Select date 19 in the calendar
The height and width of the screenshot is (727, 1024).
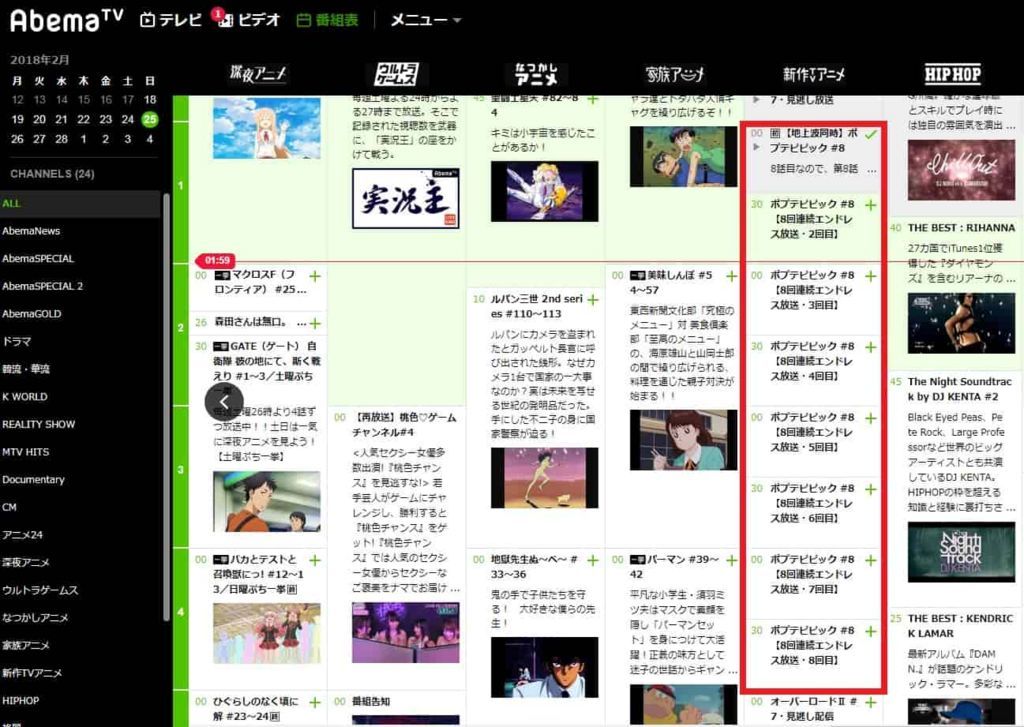tap(18, 119)
